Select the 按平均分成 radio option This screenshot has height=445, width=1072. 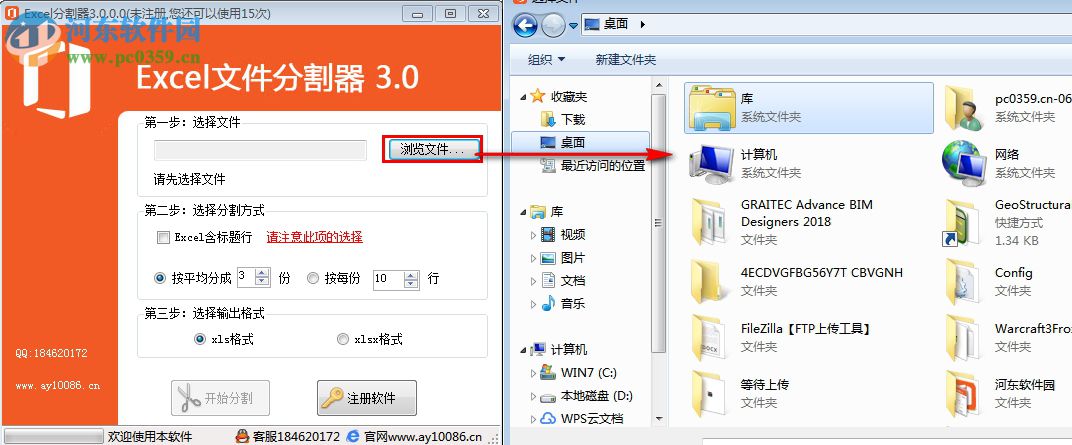pyautogui.click(x=160, y=278)
